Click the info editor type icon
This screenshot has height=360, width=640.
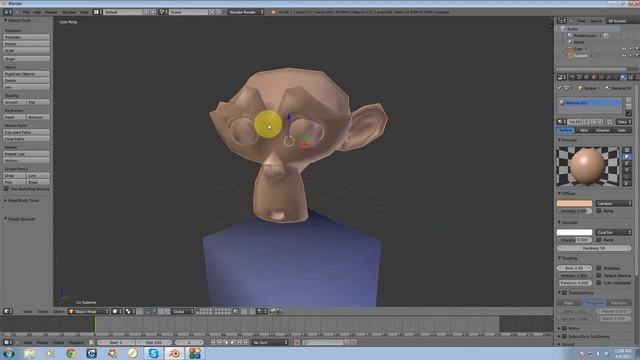[x=7, y=12]
